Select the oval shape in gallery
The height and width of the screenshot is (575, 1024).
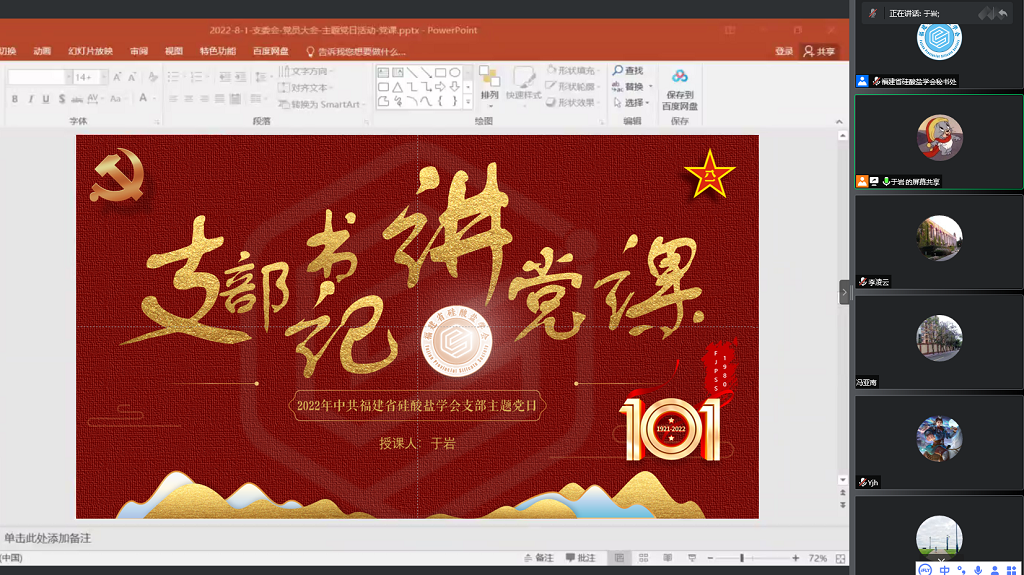coord(455,72)
